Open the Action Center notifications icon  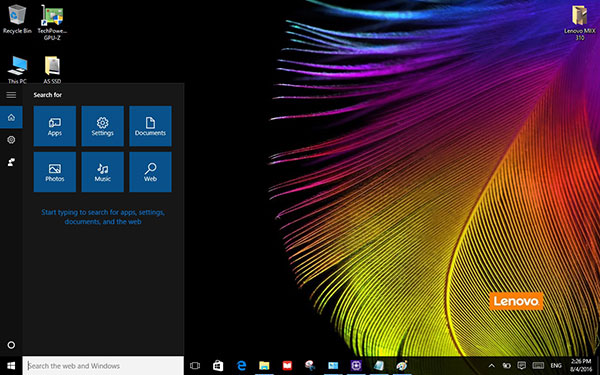(522, 366)
